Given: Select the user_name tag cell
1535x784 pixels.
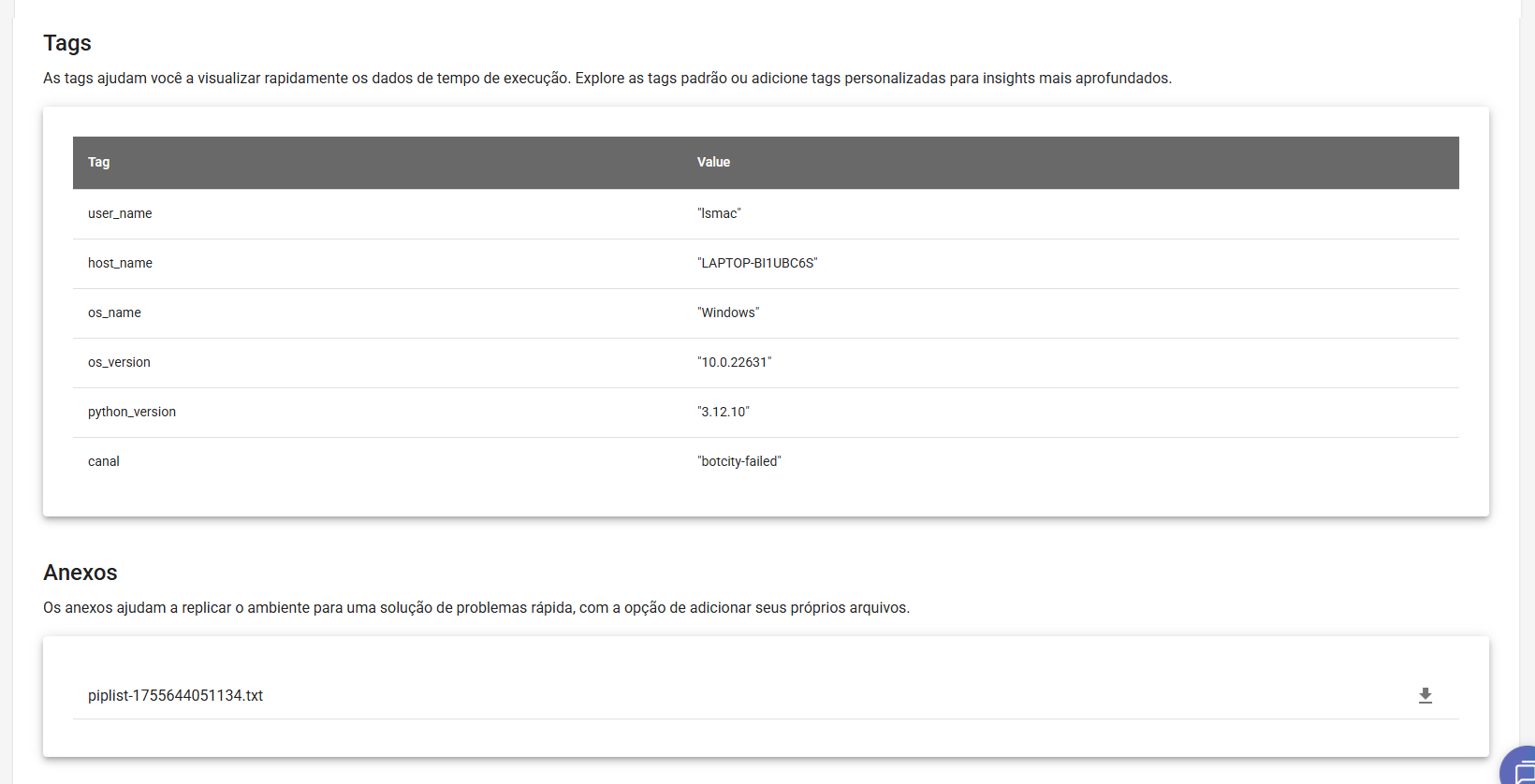Looking at the screenshot, I should click(120, 213).
